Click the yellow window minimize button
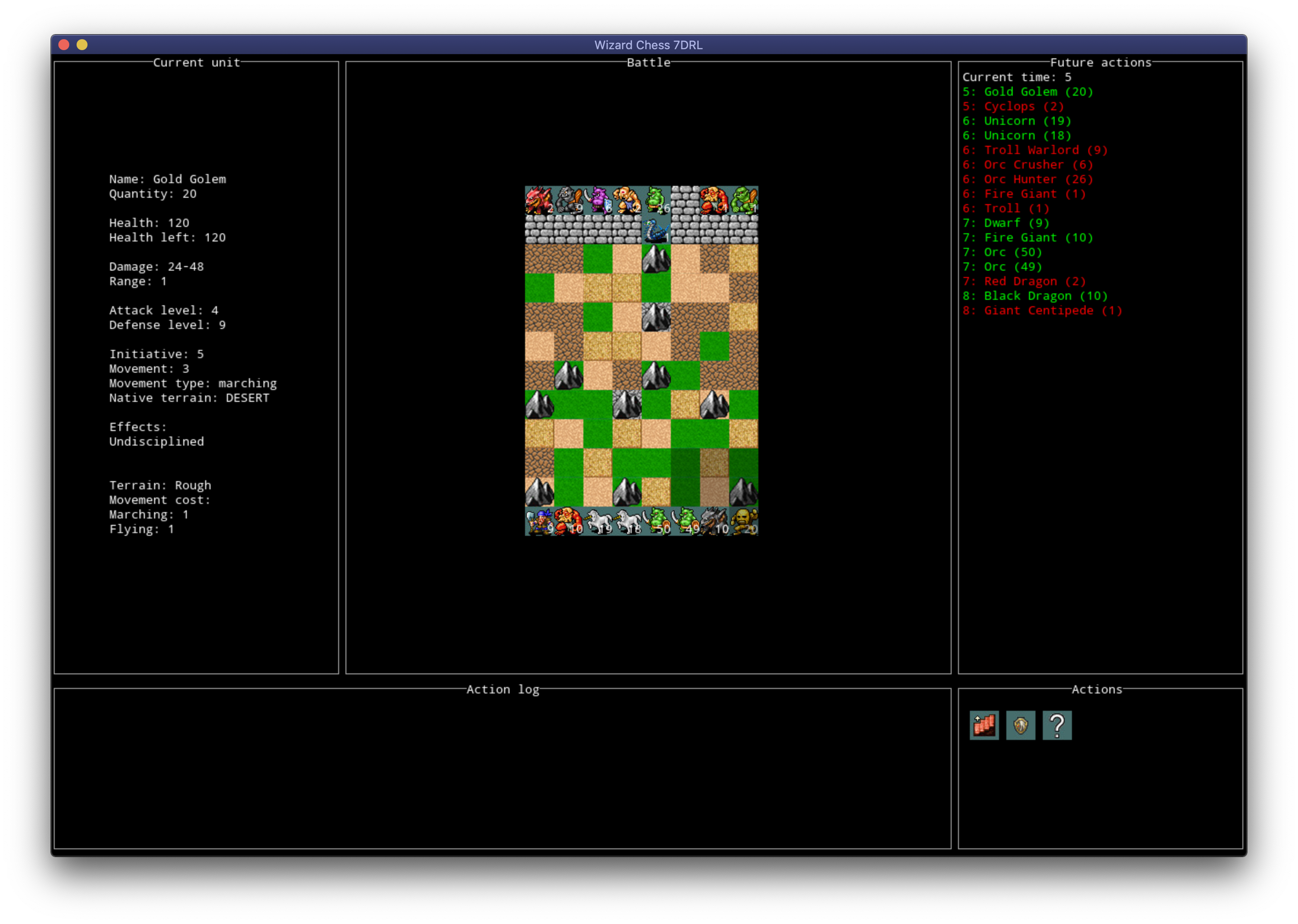 coord(82,44)
